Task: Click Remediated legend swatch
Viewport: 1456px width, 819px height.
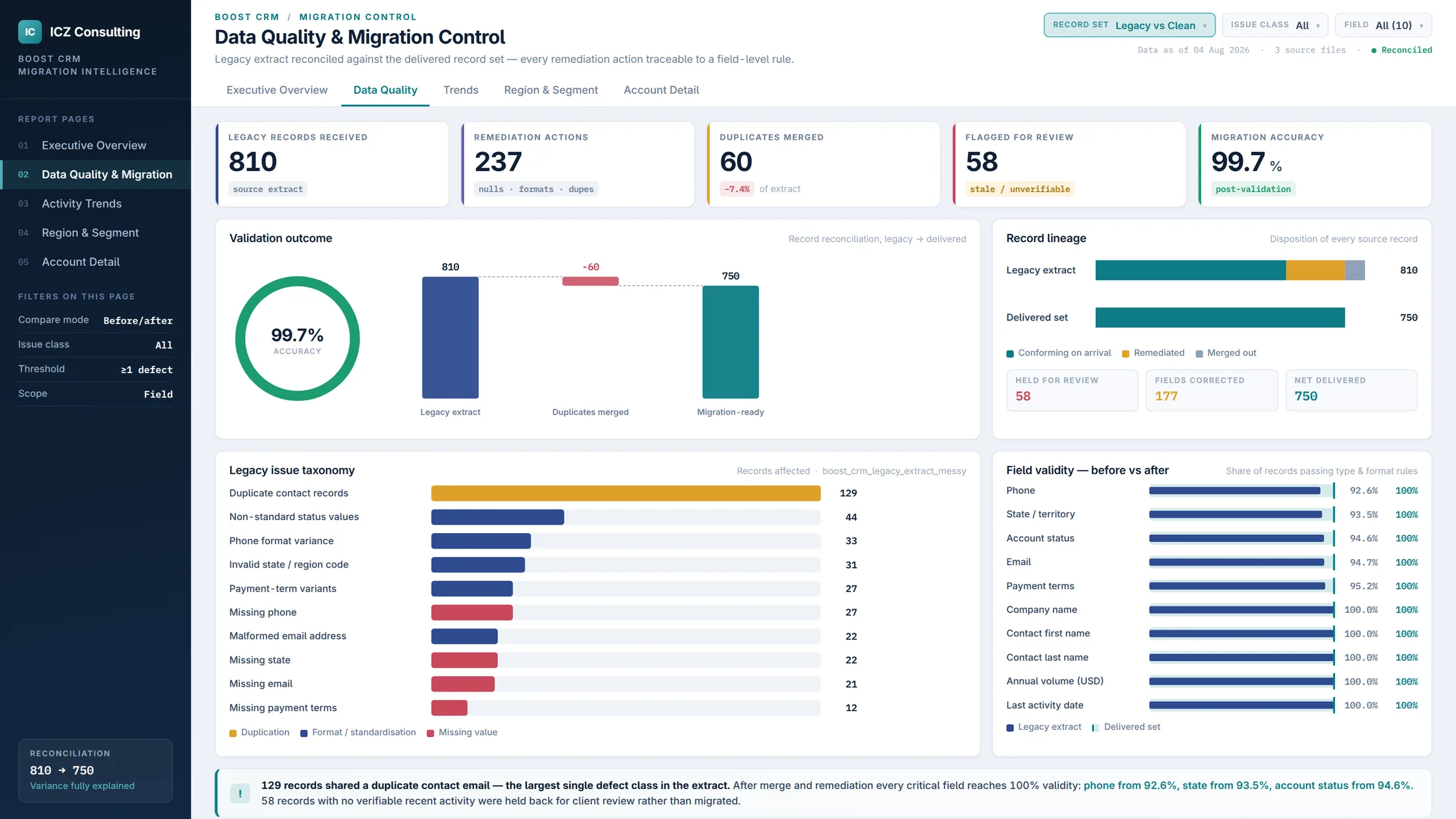Action: tap(1126, 354)
